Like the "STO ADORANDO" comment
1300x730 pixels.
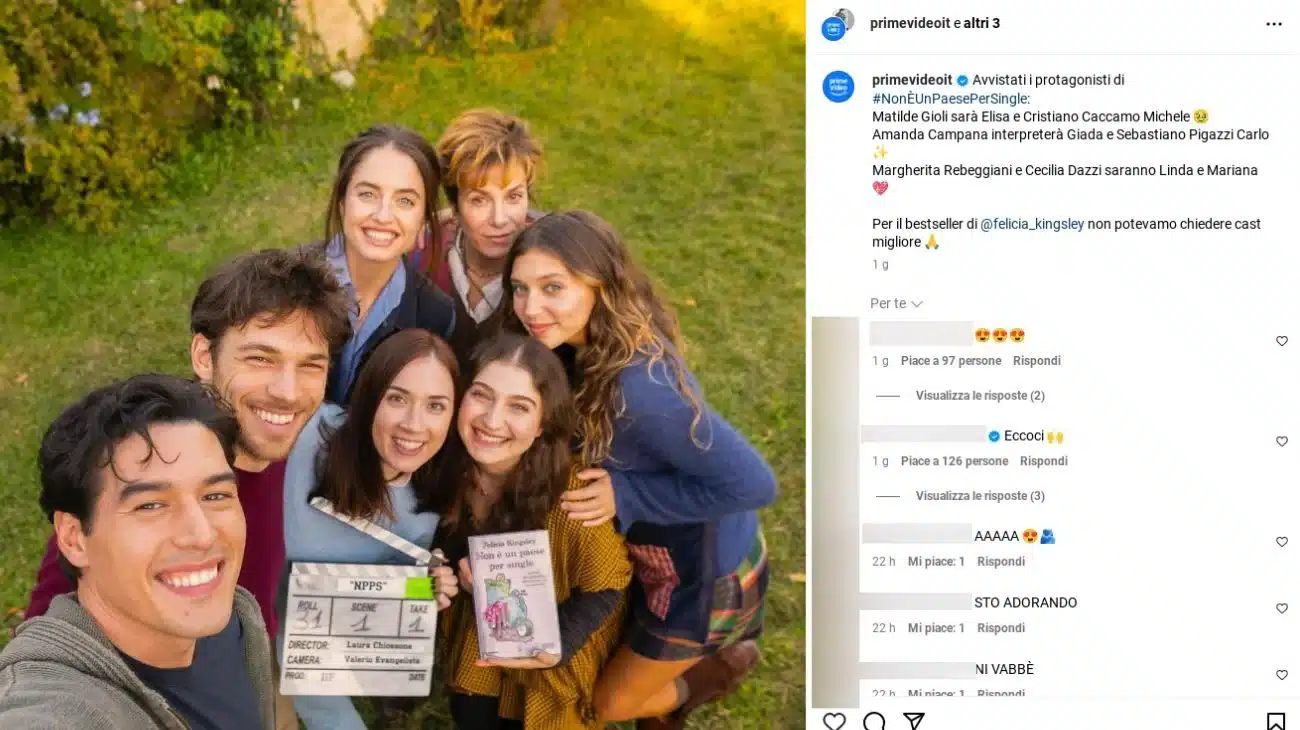pos(1282,608)
